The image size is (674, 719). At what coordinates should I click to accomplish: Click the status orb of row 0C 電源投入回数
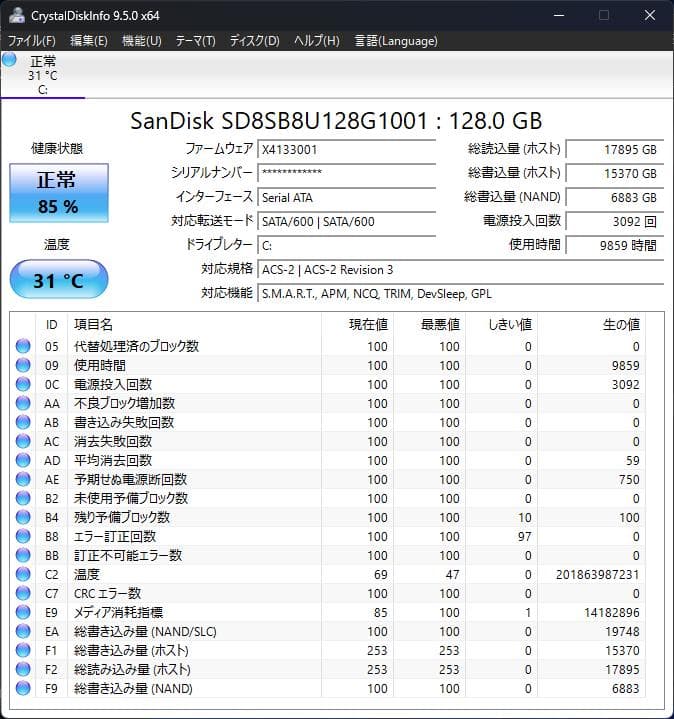pos(23,384)
